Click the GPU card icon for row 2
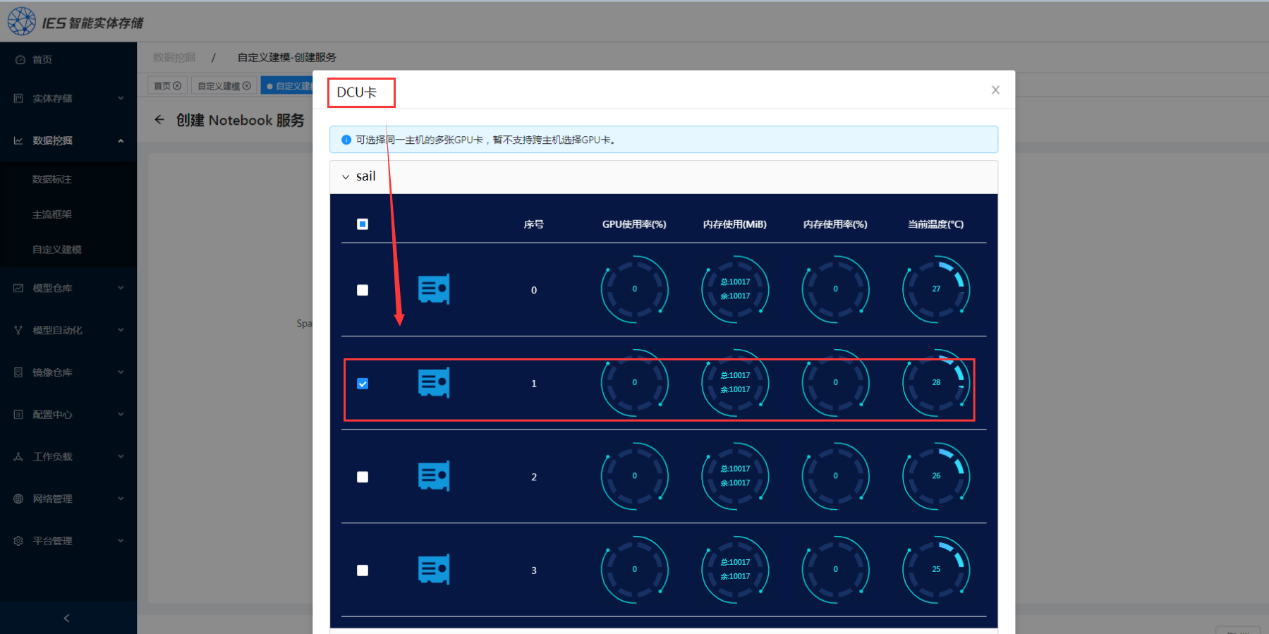 (433, 476)
